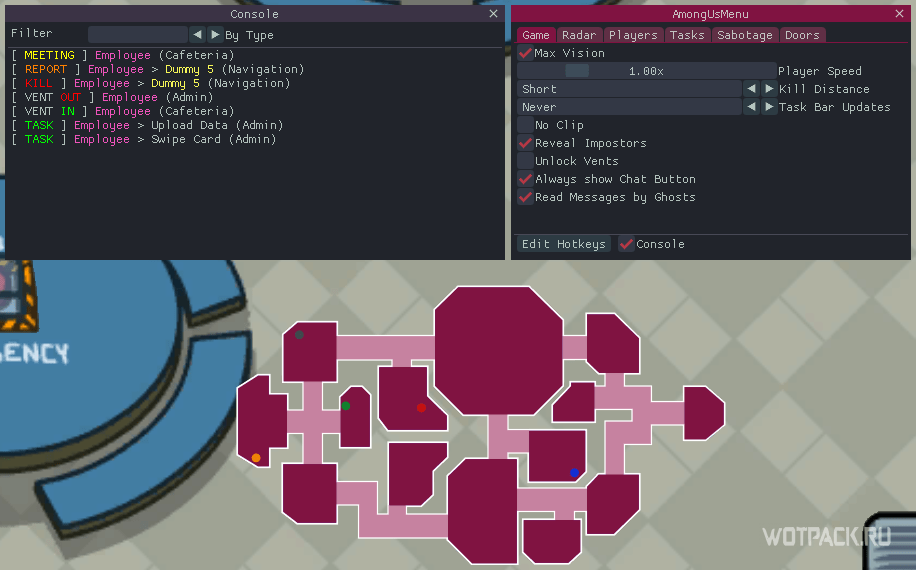Open the Doors tab
Image resolution: width=916 pixels, height=570 pixels.
coord(802,35)
